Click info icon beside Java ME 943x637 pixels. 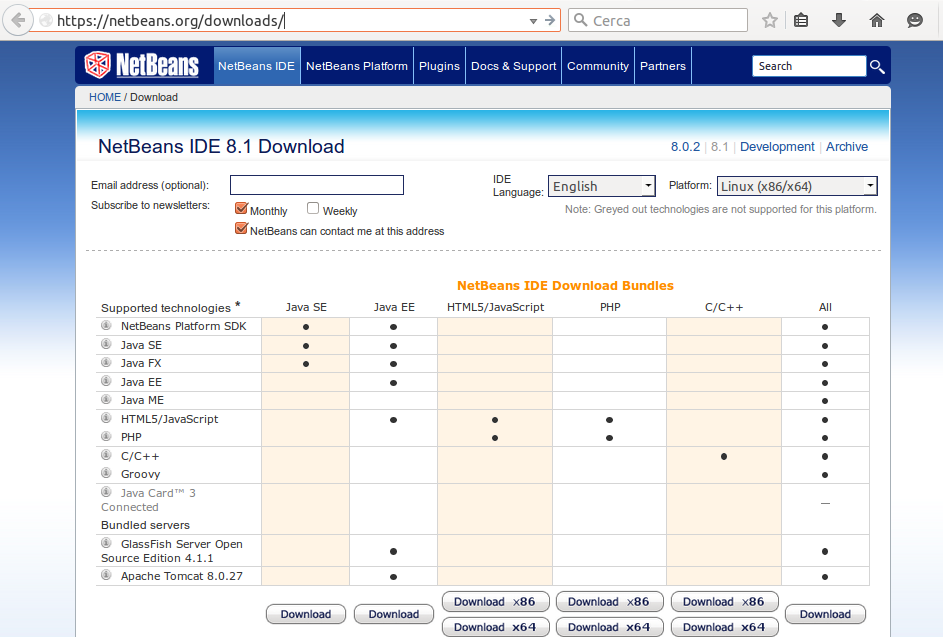(106, 399)
